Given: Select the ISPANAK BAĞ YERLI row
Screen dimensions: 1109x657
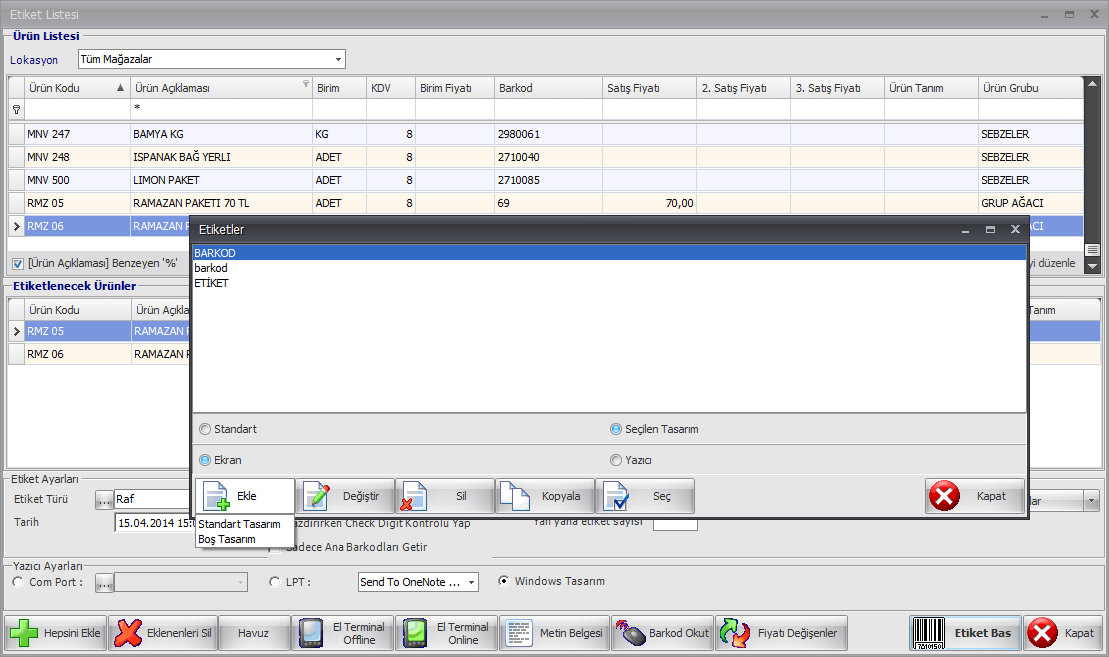Looking at the screenshot, I should 545,157.
